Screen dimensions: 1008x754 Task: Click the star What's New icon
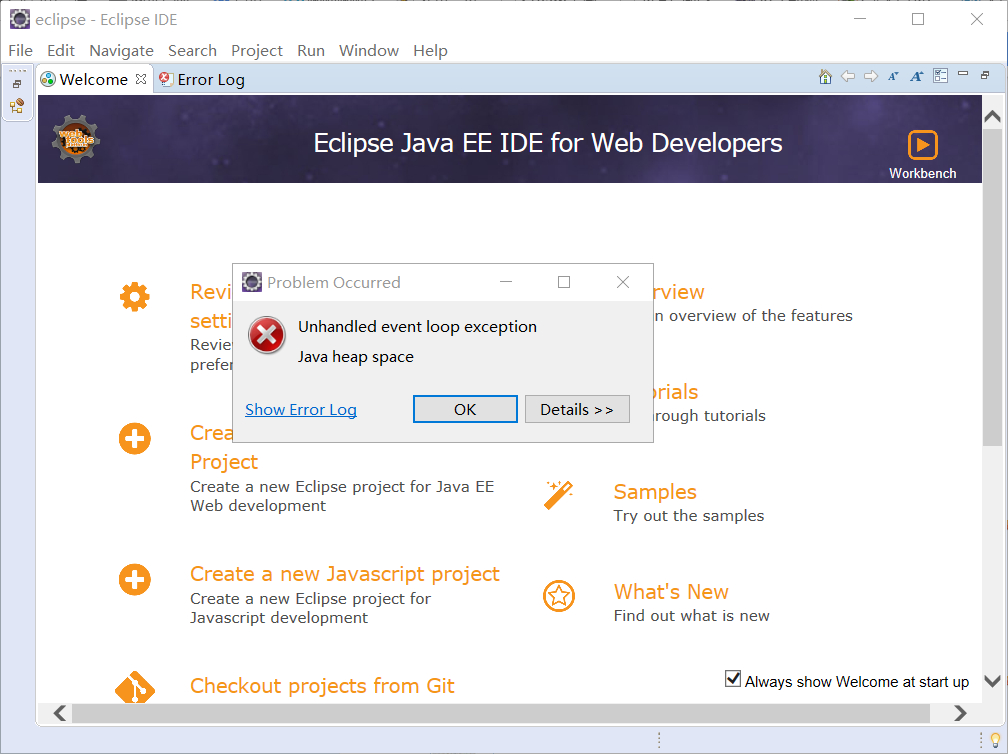click(559, 596)
